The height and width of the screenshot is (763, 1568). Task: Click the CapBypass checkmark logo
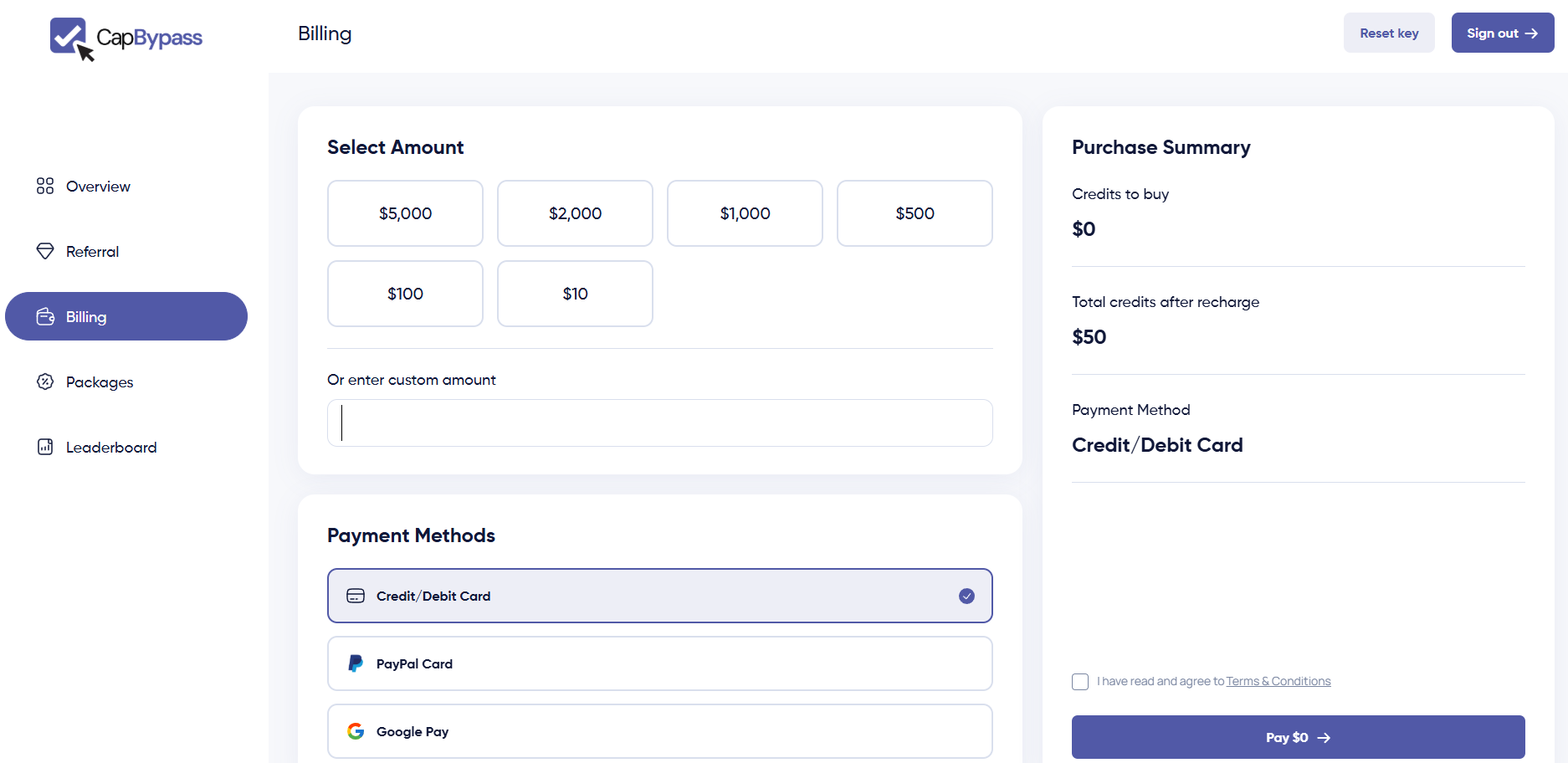(x=70, y=38)
